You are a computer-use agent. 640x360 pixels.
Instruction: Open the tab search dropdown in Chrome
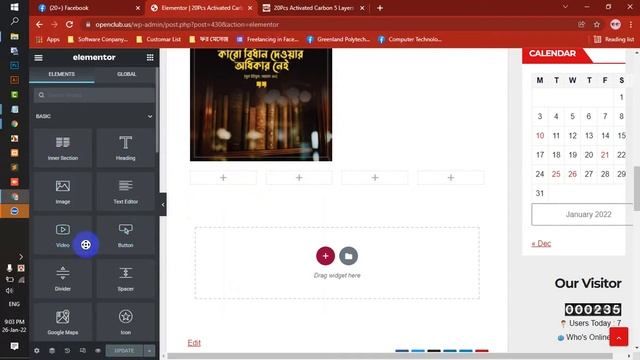(x=565, y=7)
